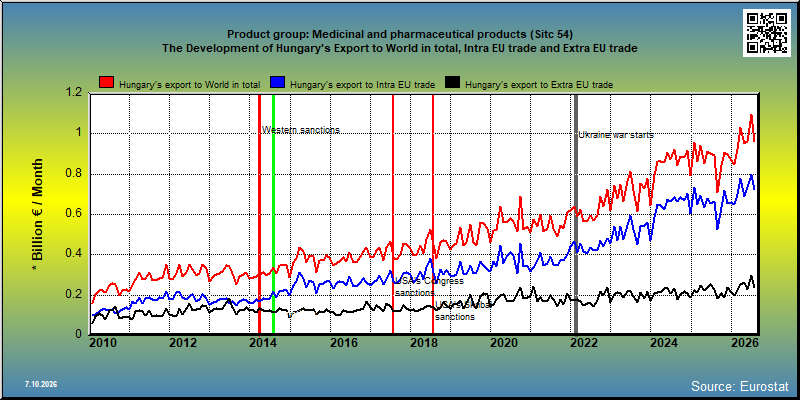Click the x-axis label 2020

tap(504, 343)
